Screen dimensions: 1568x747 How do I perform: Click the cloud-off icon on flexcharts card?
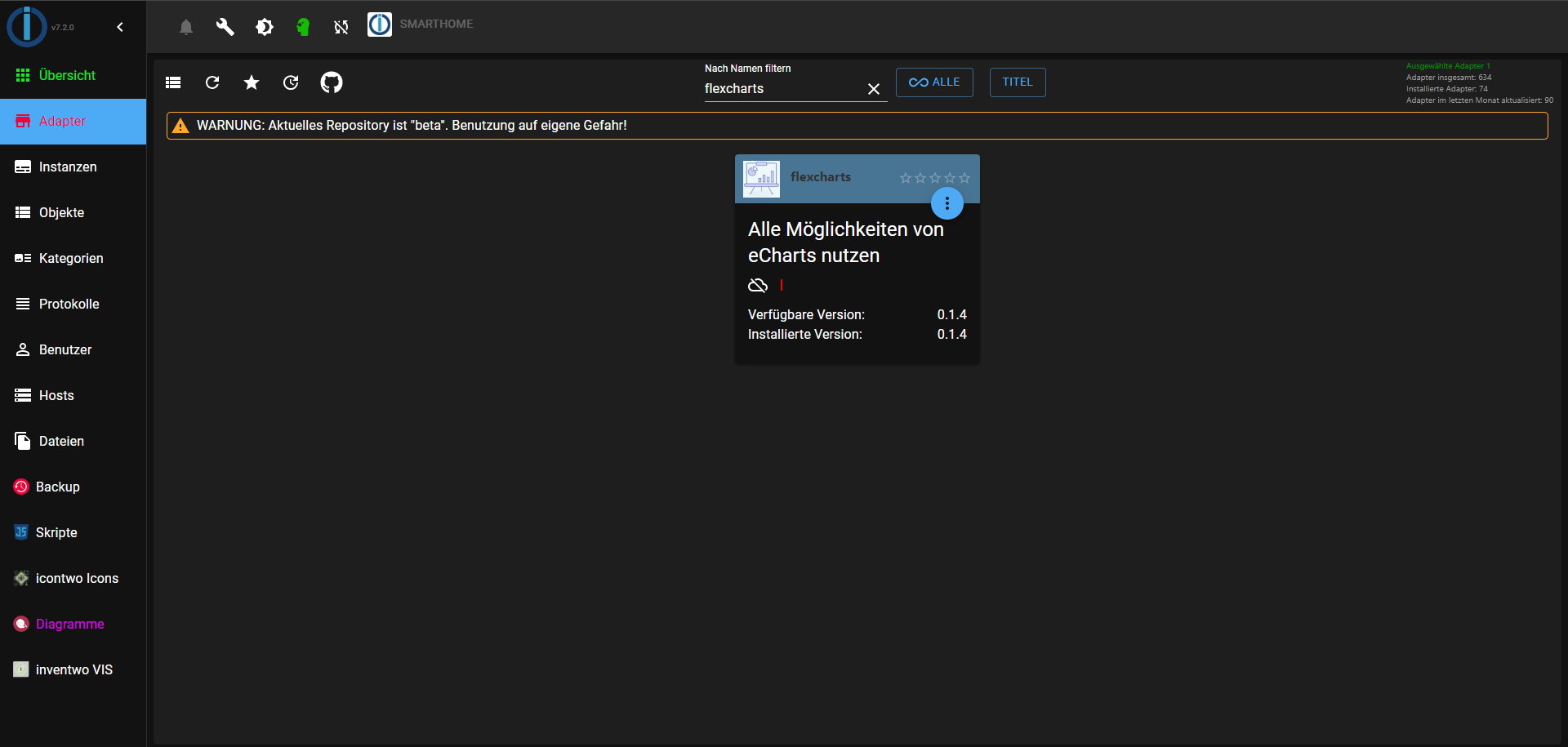tap(758, 285)
